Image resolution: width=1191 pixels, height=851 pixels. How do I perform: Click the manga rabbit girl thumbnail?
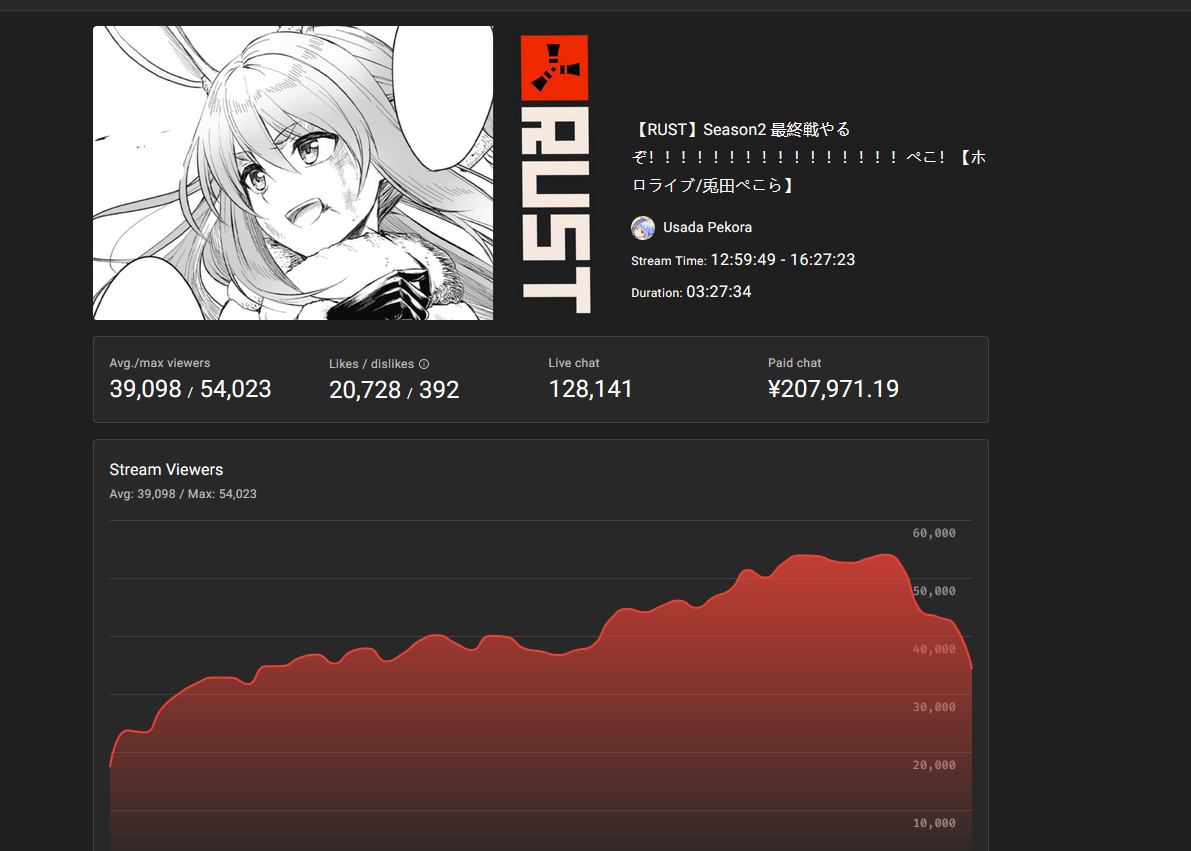point(293,173)
